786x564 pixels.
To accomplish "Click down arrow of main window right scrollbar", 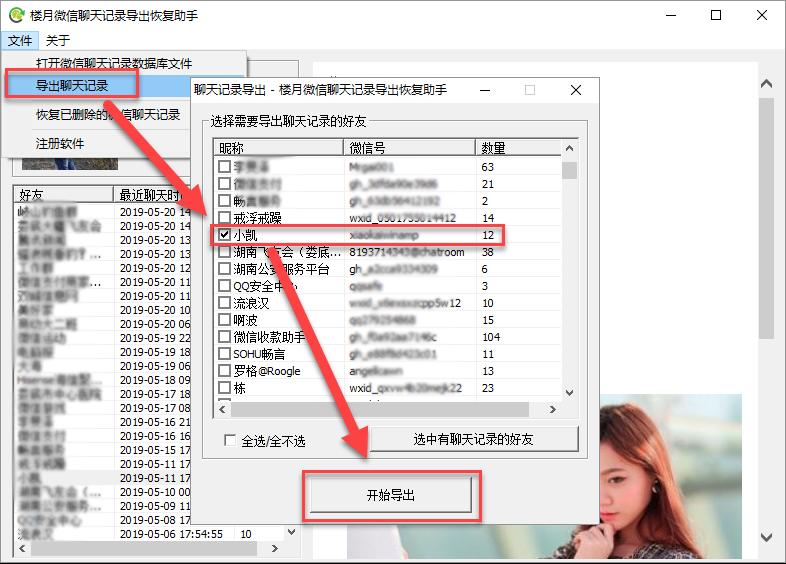I will tap(766, 538).
